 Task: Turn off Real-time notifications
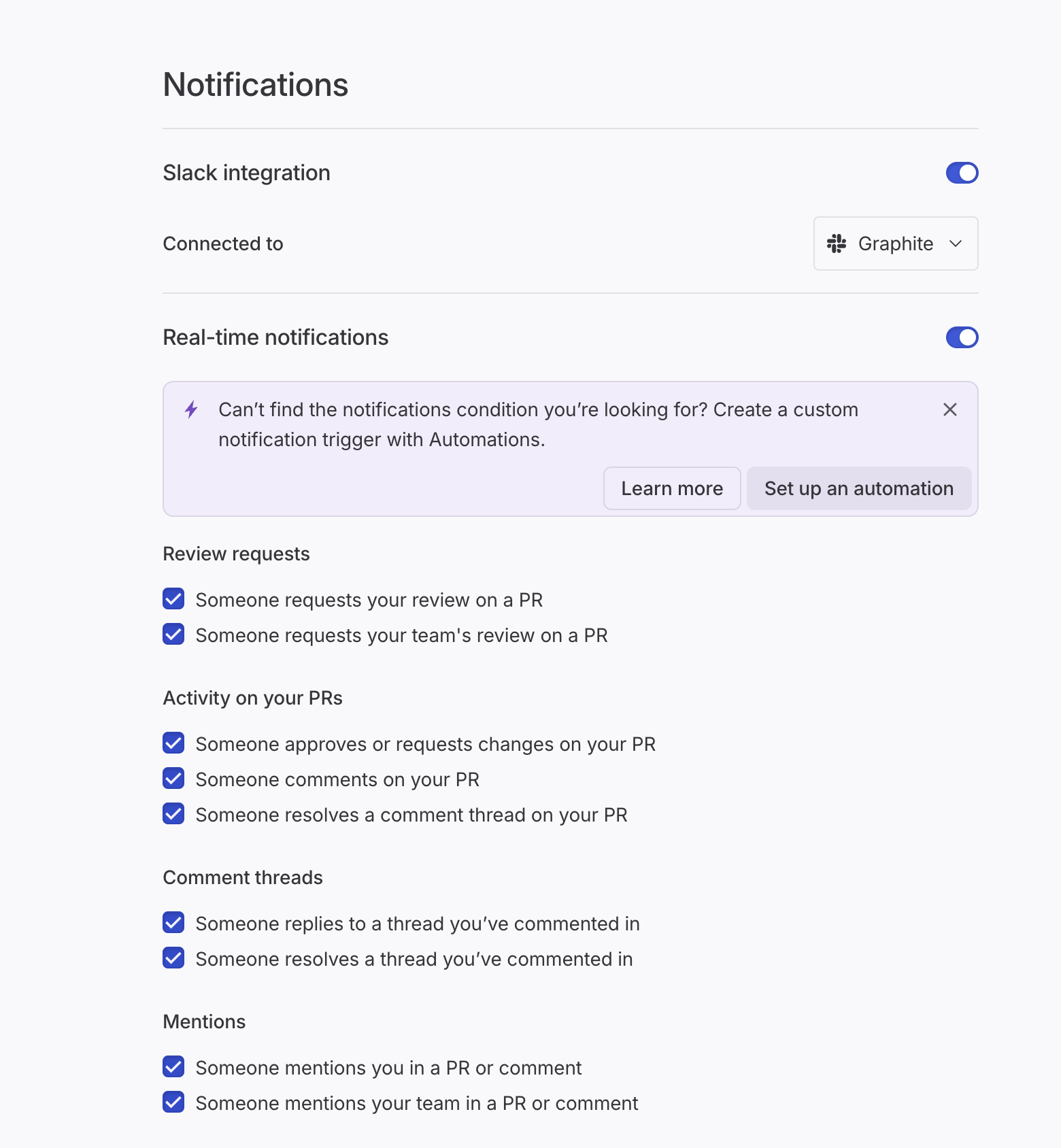click(961, 337)
